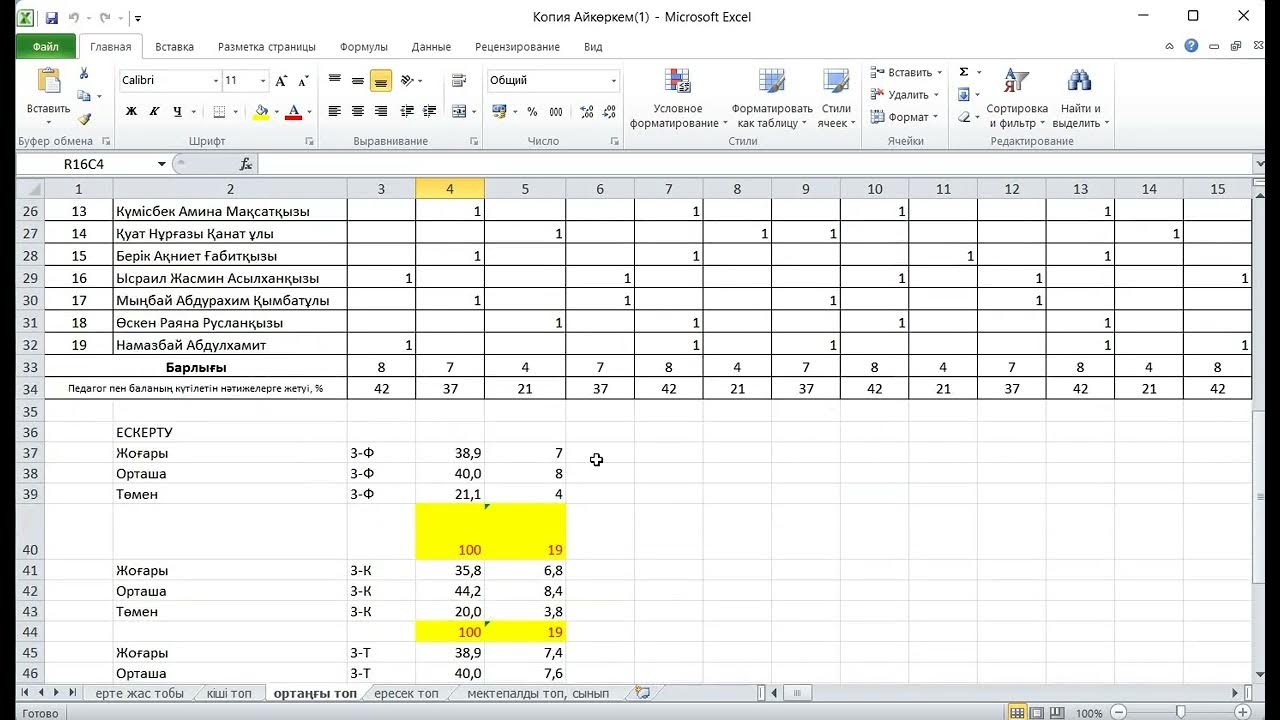Click the Paste (Вставить) clipboard icon
The height and width of the screenshot is (720, 1280).
click(48, 83)
